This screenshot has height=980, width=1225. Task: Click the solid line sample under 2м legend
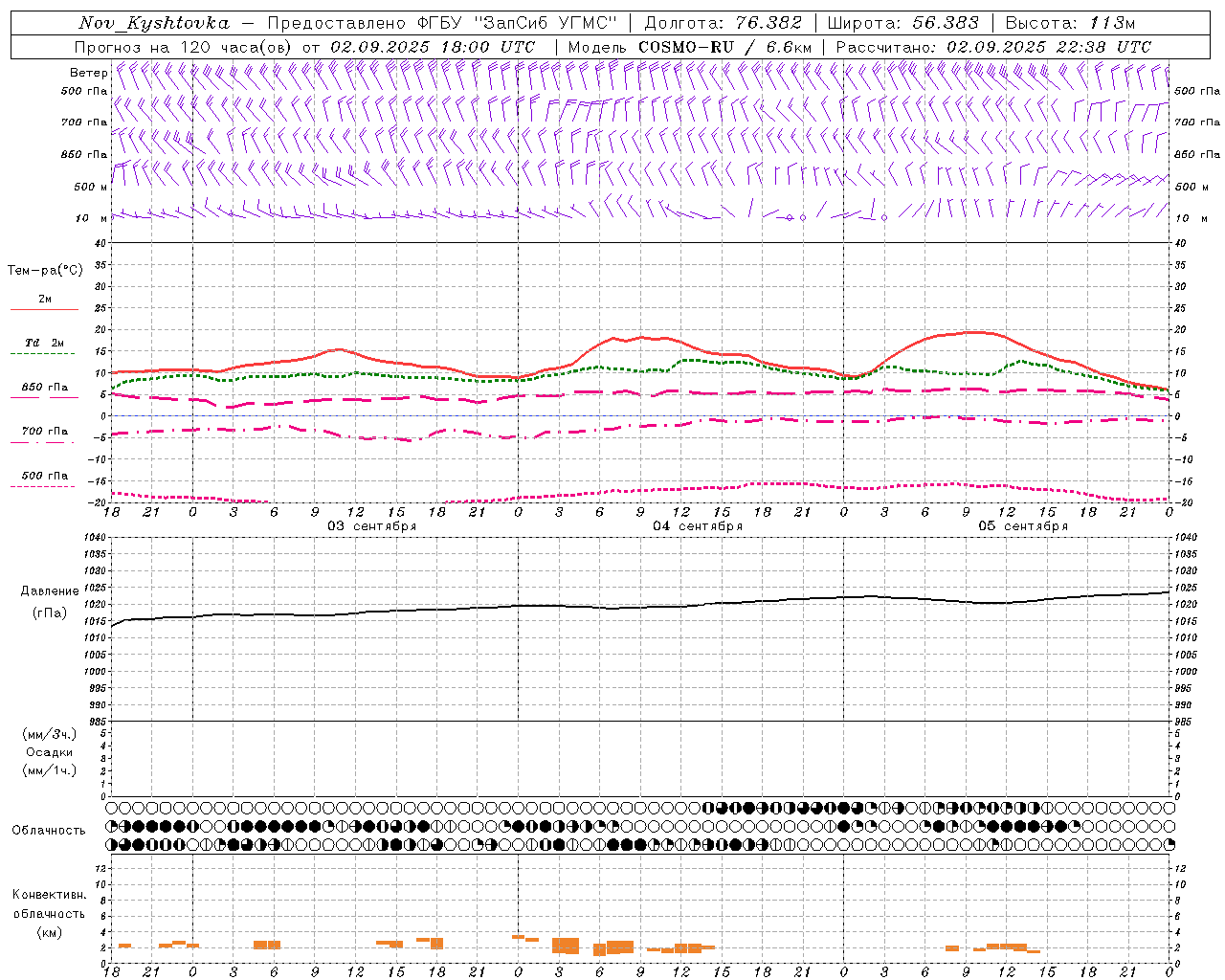(x=44, y=310)
